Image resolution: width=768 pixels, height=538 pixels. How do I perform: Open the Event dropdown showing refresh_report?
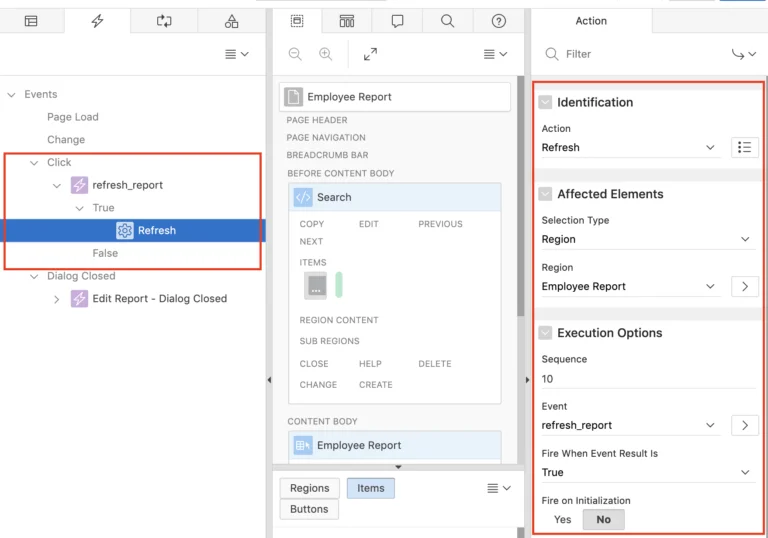630,425
